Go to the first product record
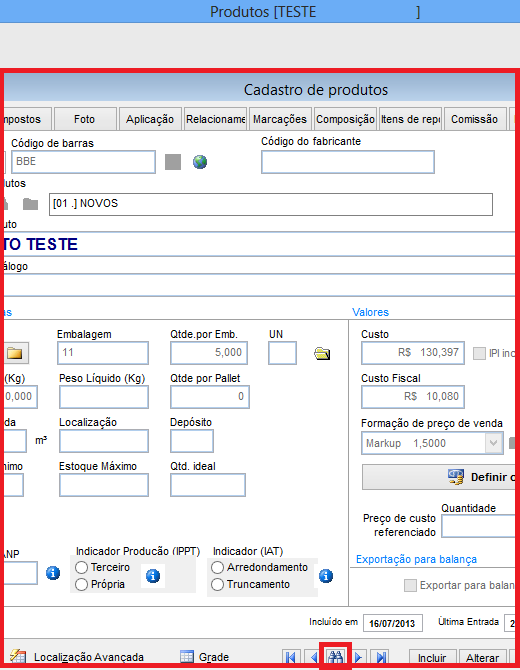 tap(291, 657)
